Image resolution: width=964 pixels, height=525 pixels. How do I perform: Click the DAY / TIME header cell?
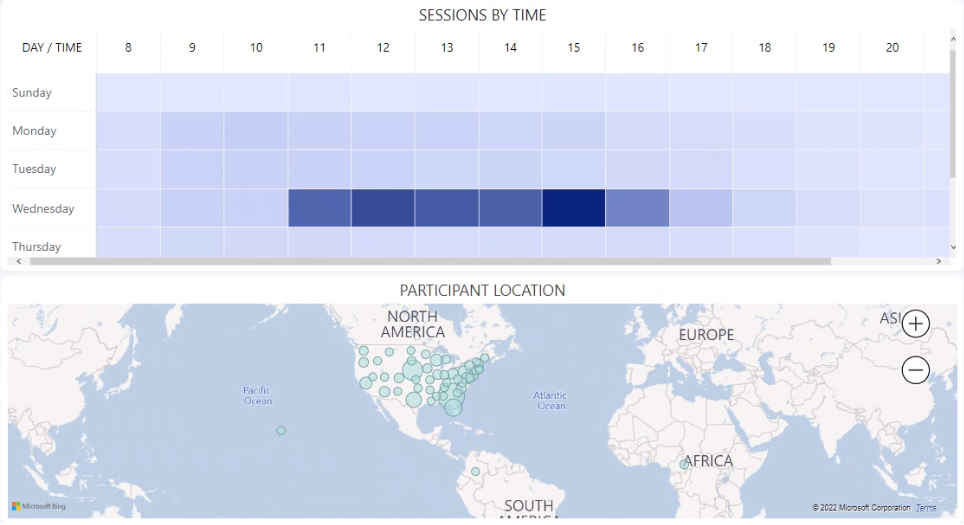(x=52, y=48)
